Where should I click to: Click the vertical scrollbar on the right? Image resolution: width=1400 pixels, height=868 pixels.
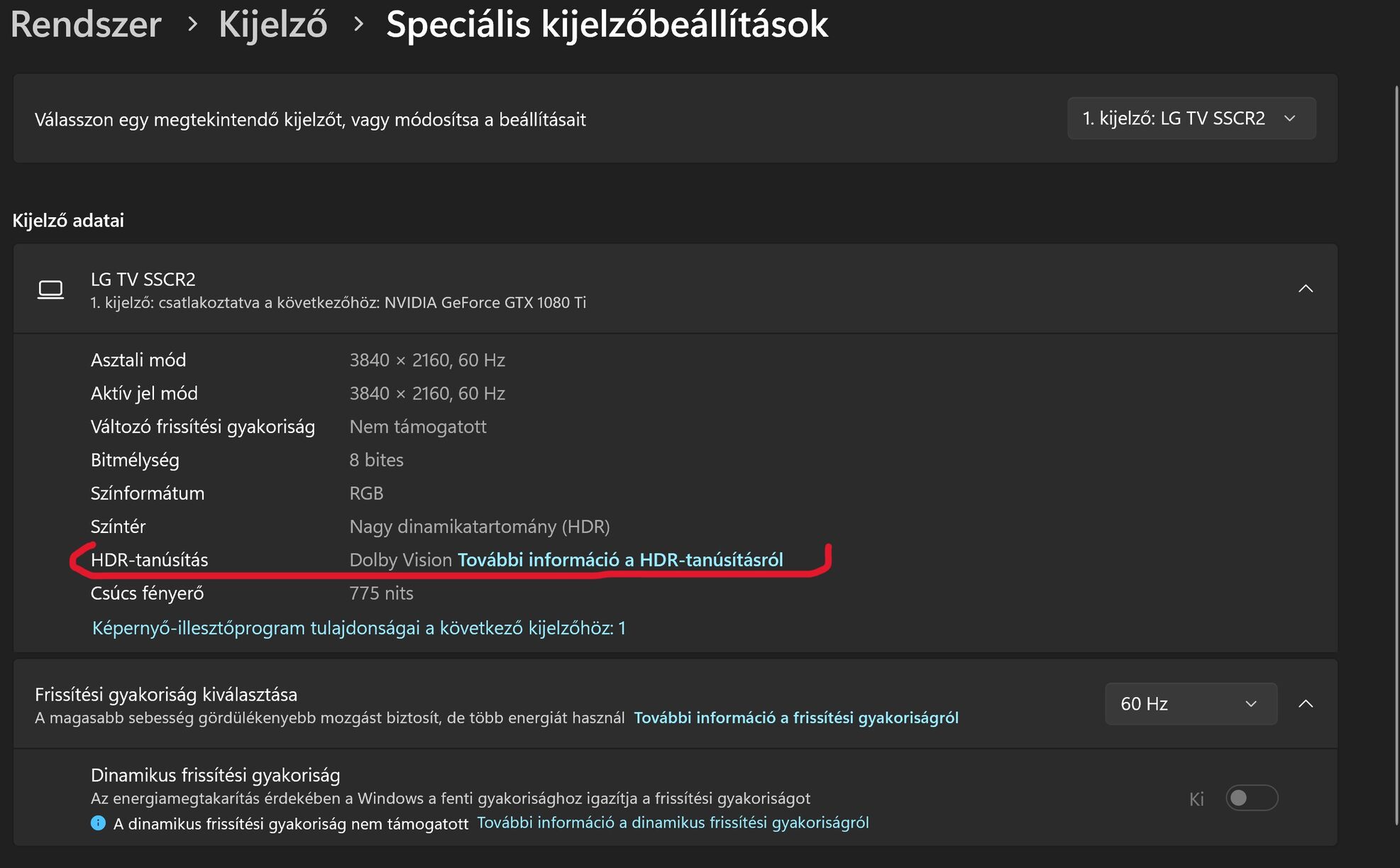[1396, 454]
